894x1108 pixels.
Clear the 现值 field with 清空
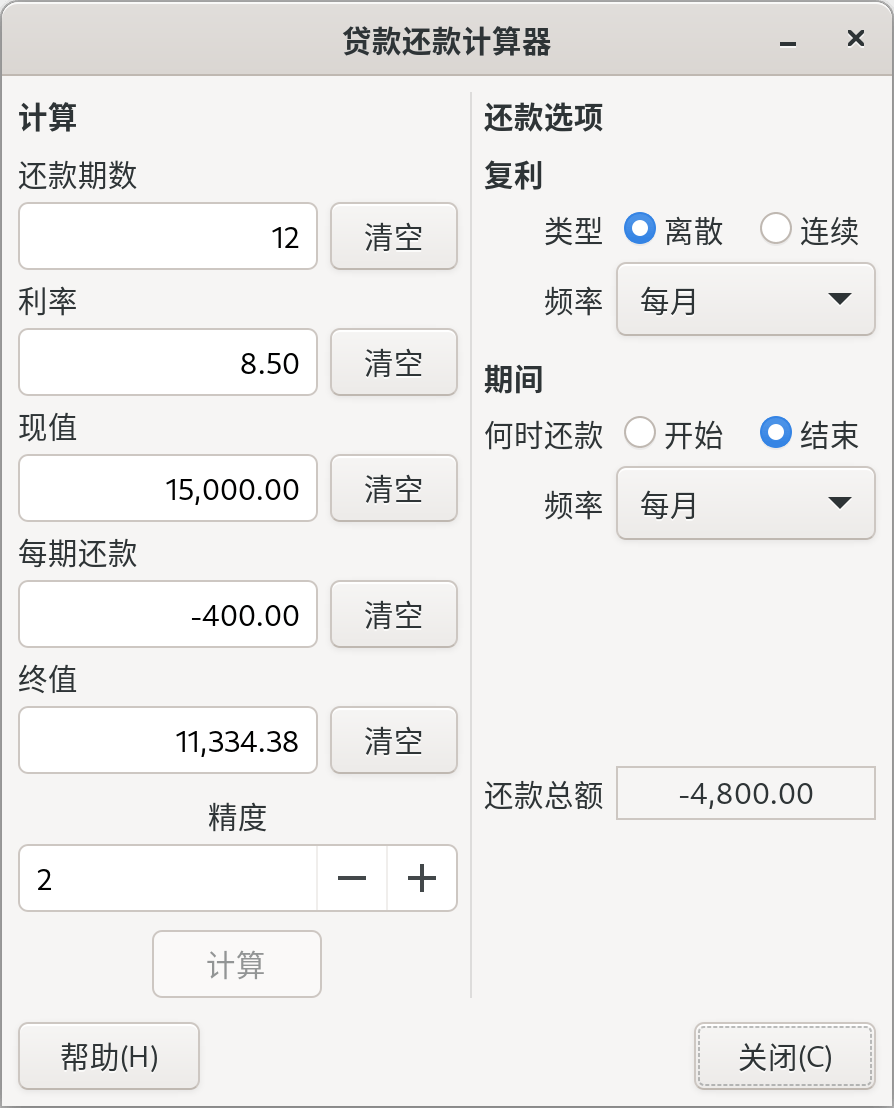[394, 488]
